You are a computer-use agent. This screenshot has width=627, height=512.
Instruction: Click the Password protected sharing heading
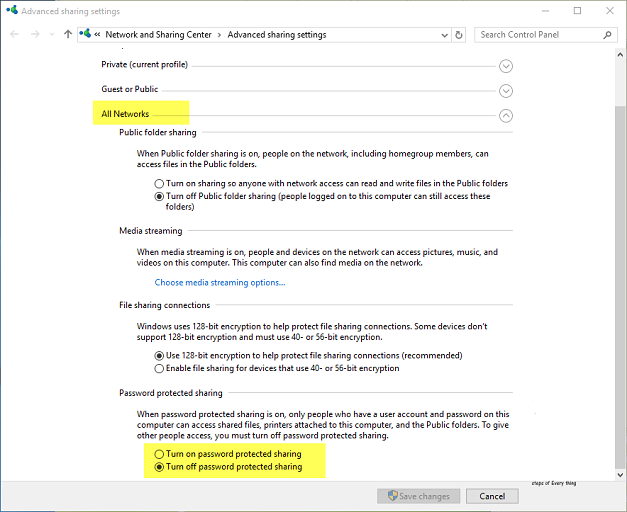click(x=171, y=393)
